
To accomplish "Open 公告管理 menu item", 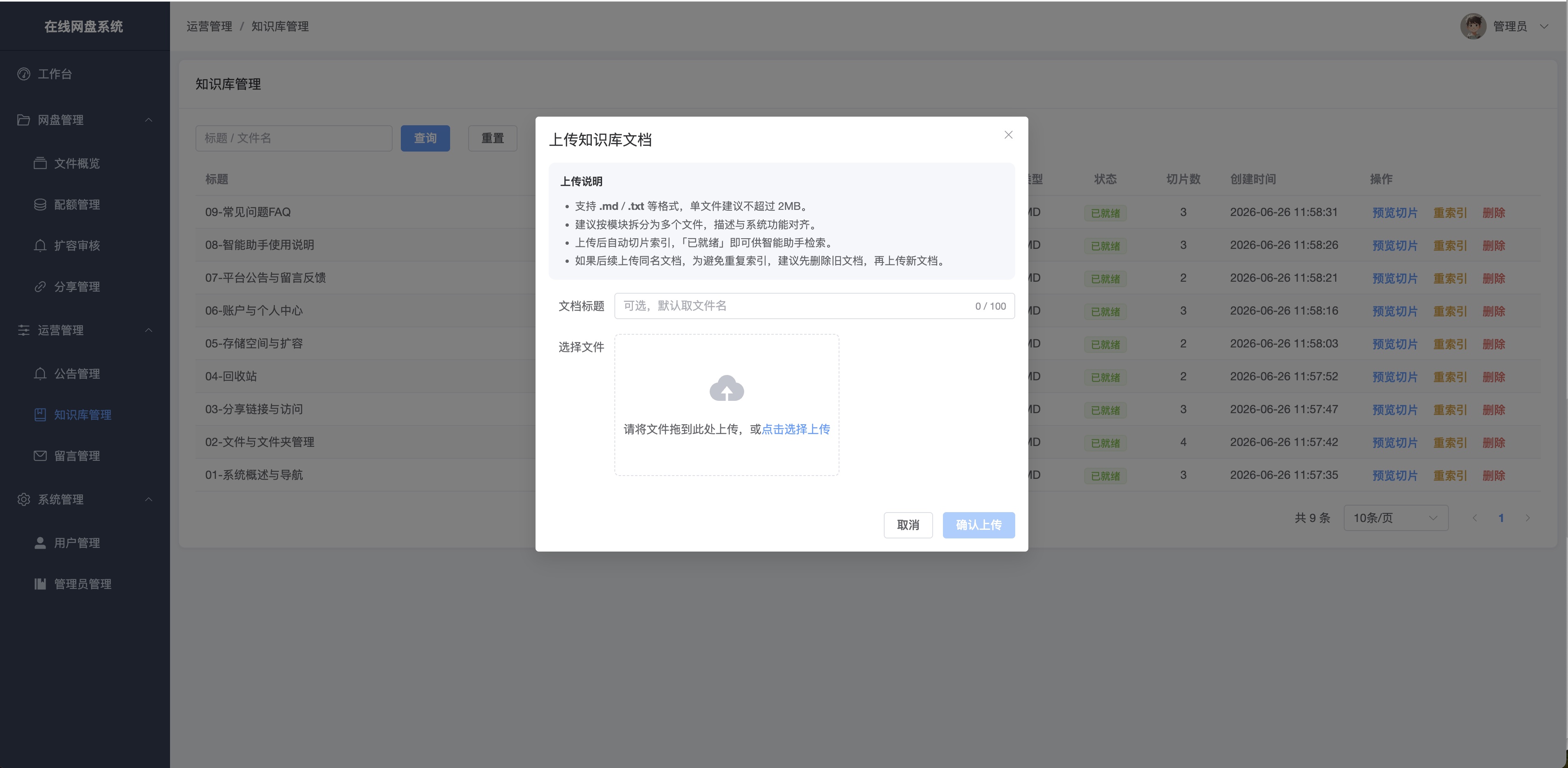I will click(85, 374).
